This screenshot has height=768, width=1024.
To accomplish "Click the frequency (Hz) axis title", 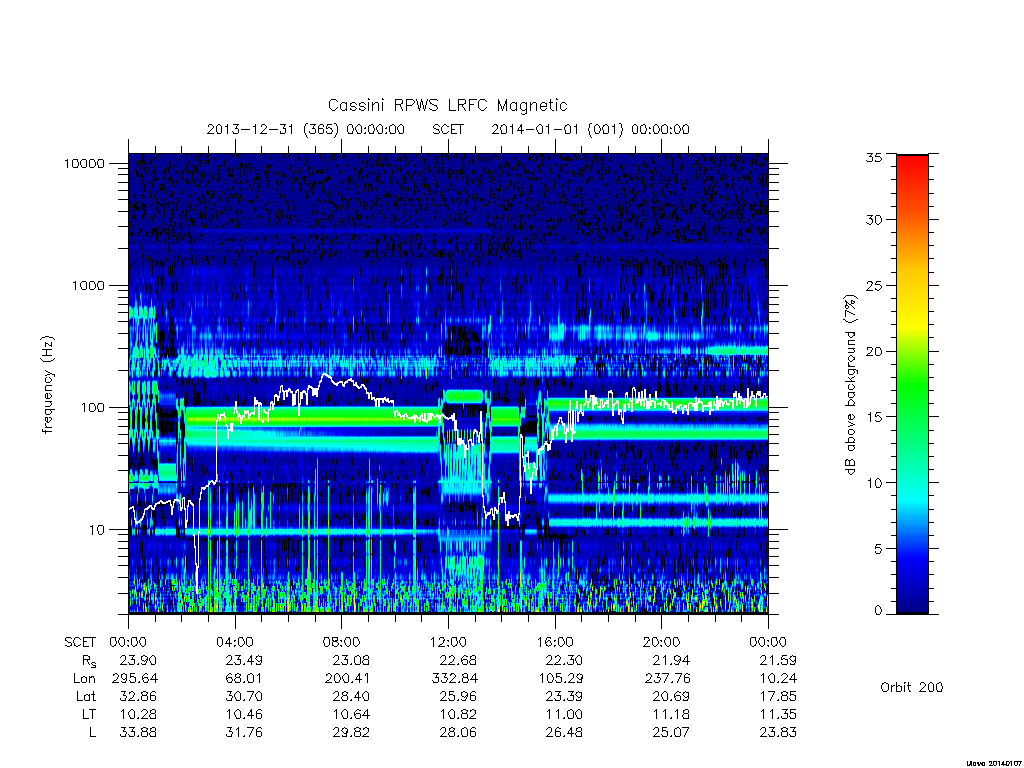I will [47, 385].
